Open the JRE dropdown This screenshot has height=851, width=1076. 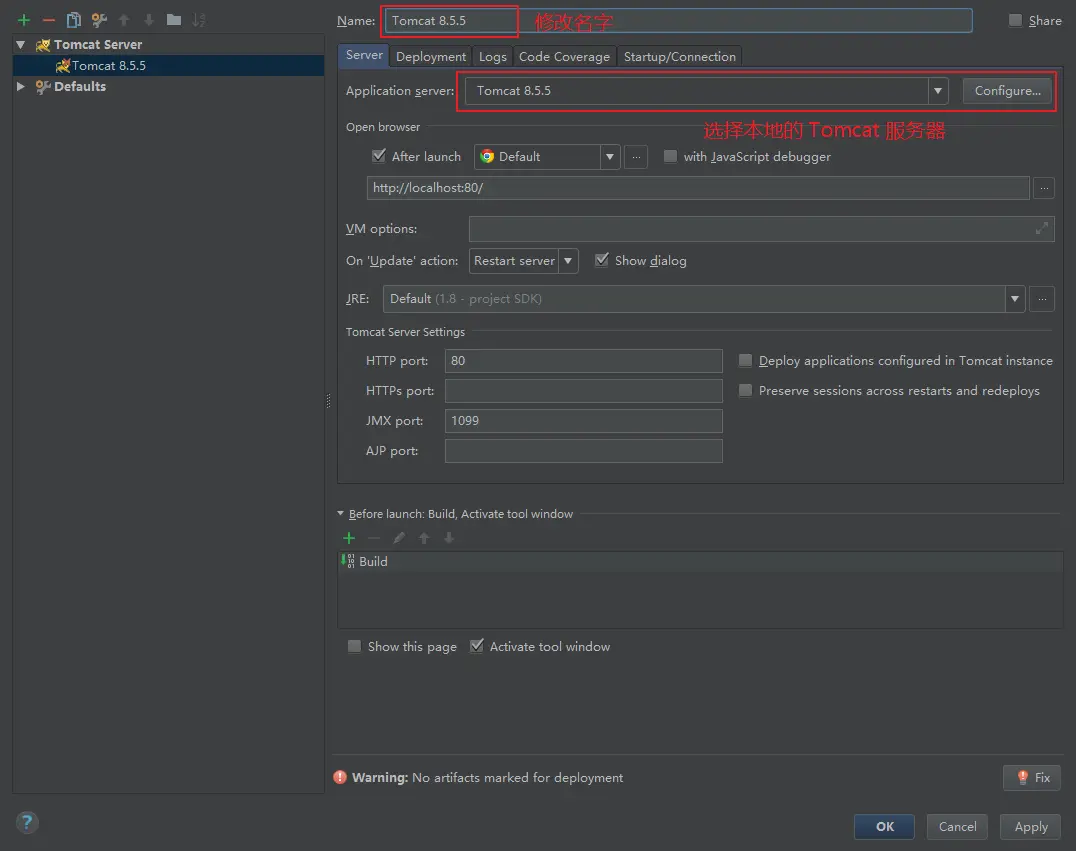[1015, 299]
